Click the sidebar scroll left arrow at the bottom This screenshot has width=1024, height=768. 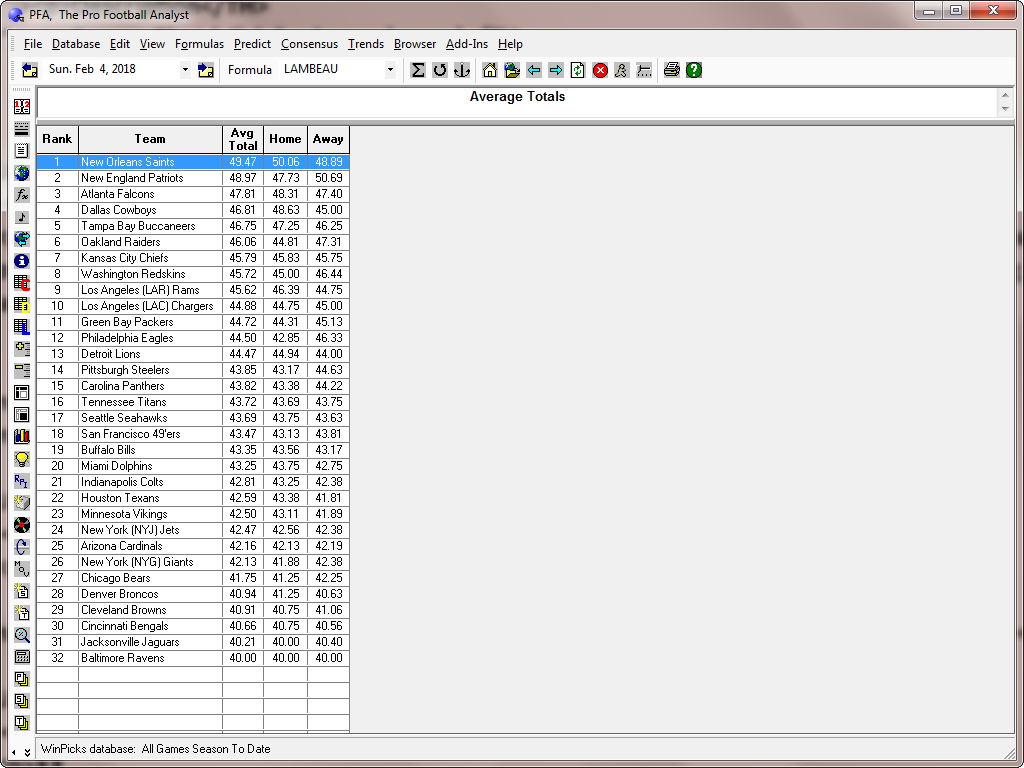(14, 752)
